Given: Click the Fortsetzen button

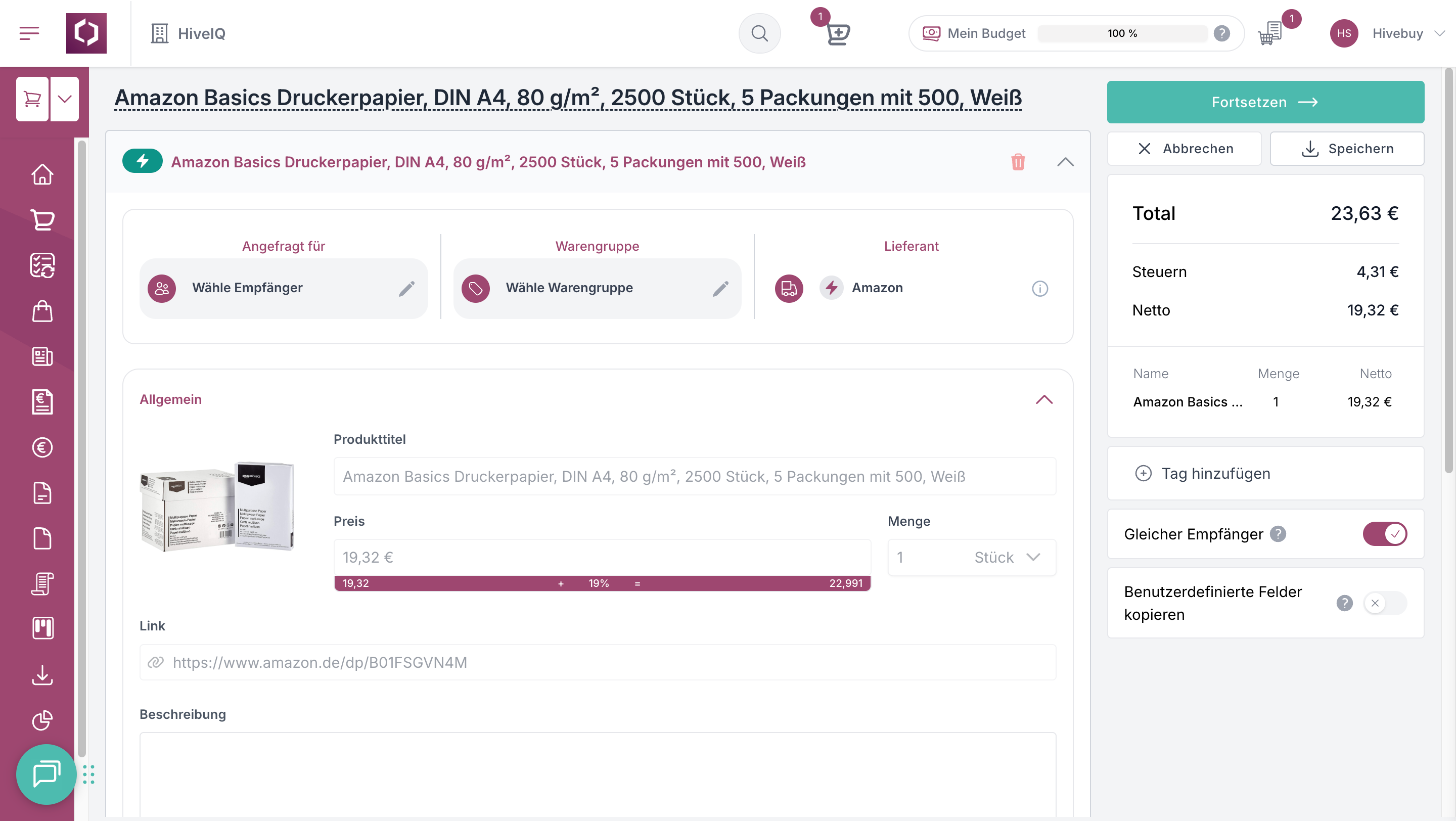Looking at the screenshot, I should coord(1265,102).
